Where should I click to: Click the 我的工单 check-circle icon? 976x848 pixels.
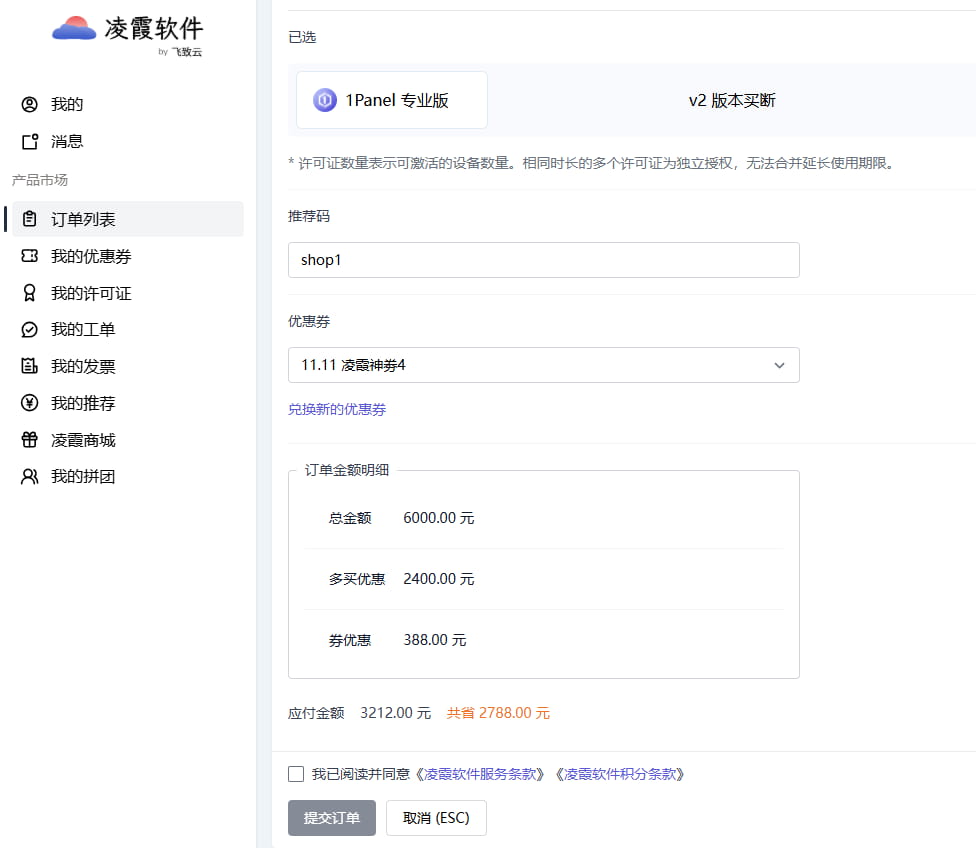coord(30,330)
